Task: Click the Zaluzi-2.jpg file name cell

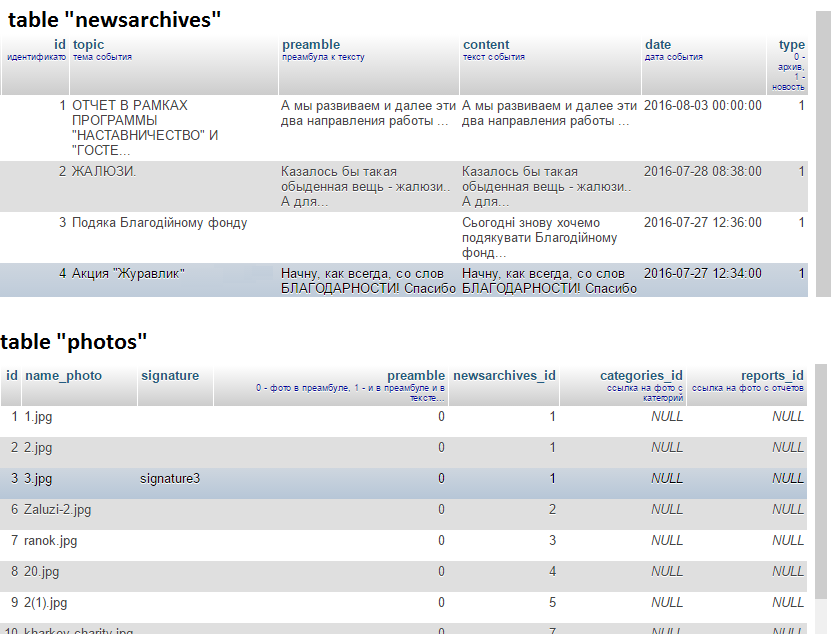Action: pyautogui.click(x=57, y=510)
